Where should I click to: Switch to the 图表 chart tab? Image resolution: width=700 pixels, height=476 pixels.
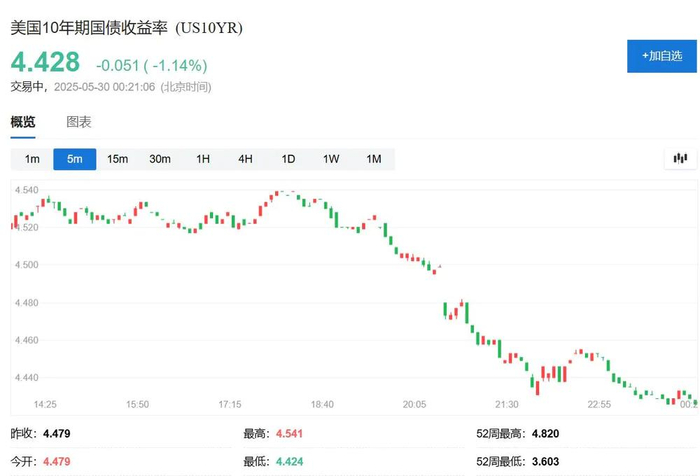point(79,122)
